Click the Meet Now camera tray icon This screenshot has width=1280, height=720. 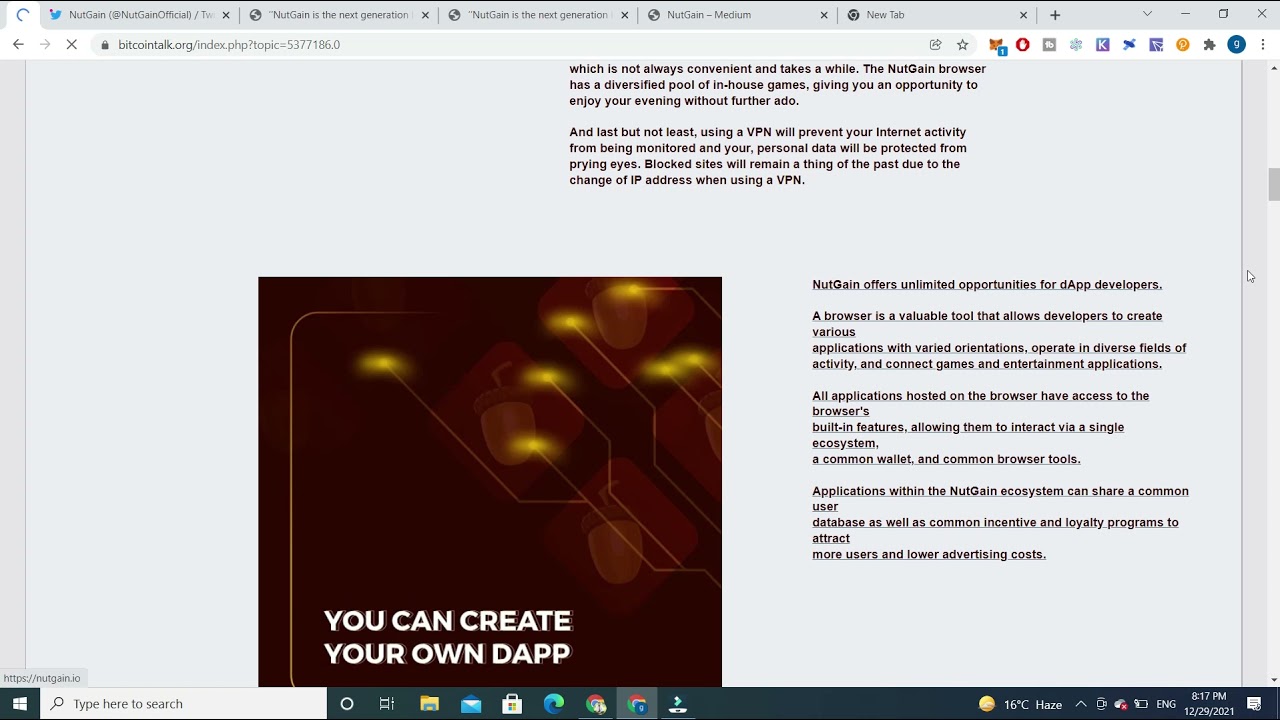(x=1101, y=704)
